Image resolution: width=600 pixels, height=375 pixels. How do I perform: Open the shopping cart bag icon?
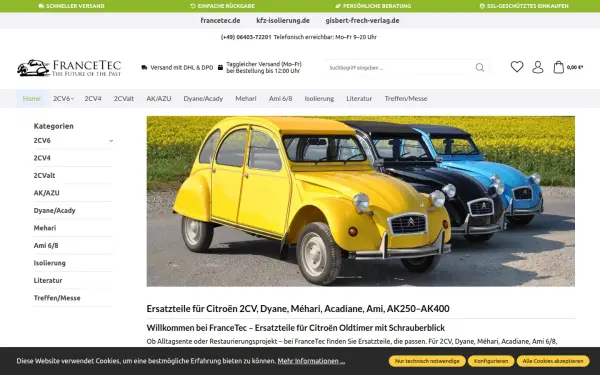pos(558,67)
